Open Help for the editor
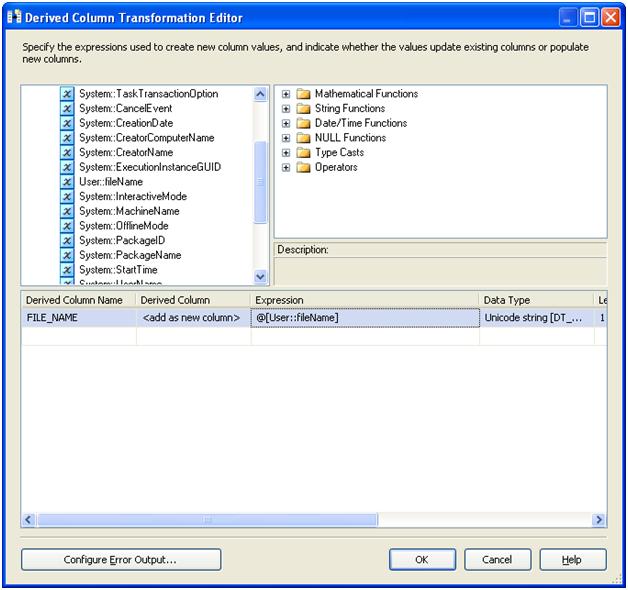 573,560
